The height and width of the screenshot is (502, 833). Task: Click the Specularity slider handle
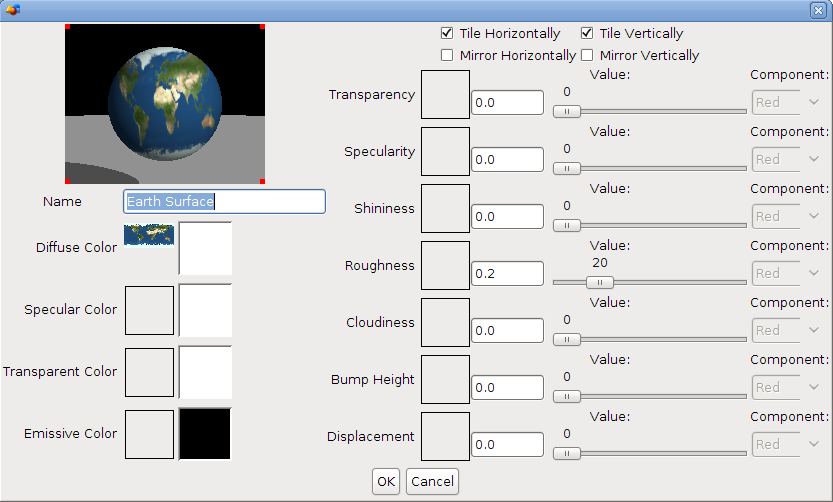tap(567, 168)
